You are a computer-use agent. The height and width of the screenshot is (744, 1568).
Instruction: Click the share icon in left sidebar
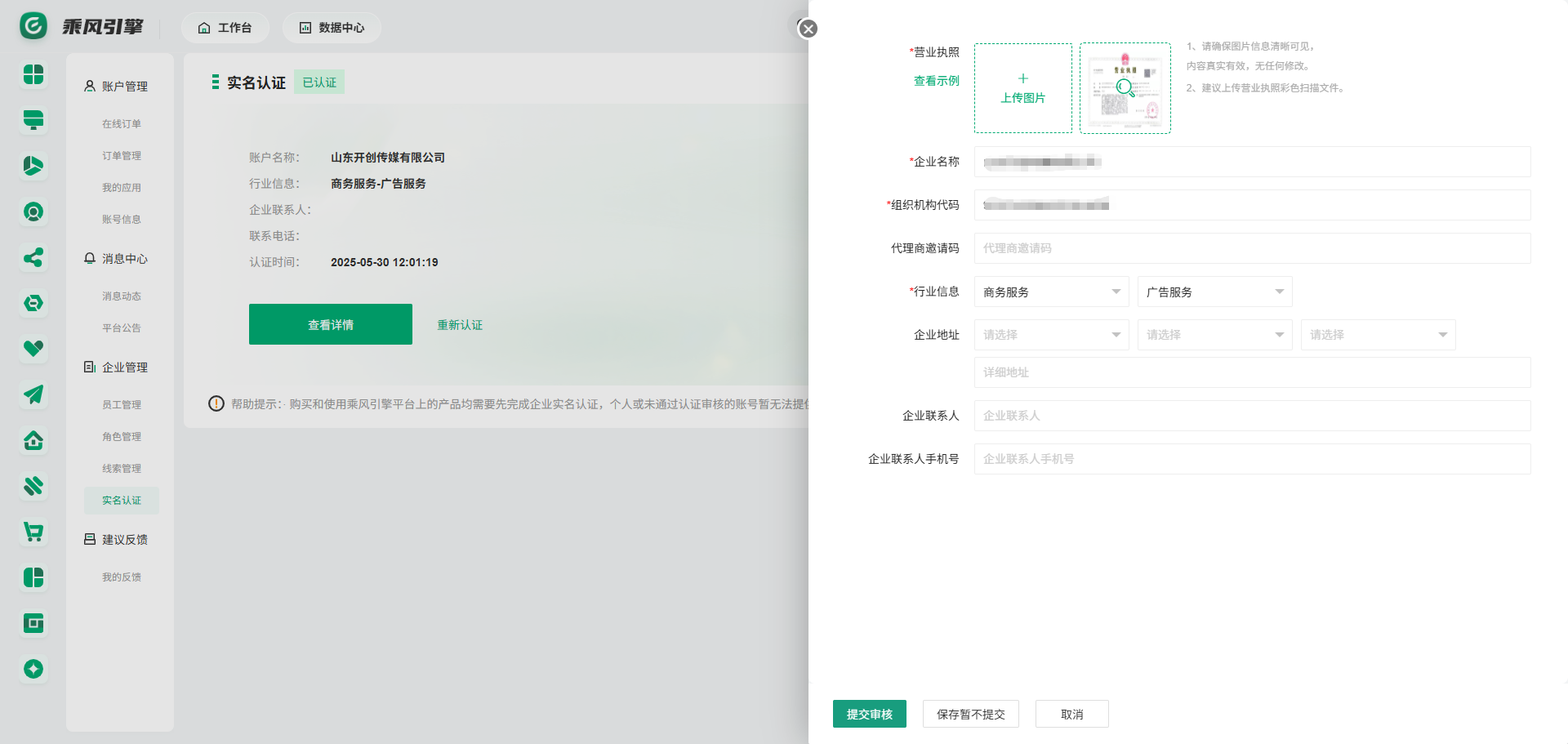click(x=33, y=258)
